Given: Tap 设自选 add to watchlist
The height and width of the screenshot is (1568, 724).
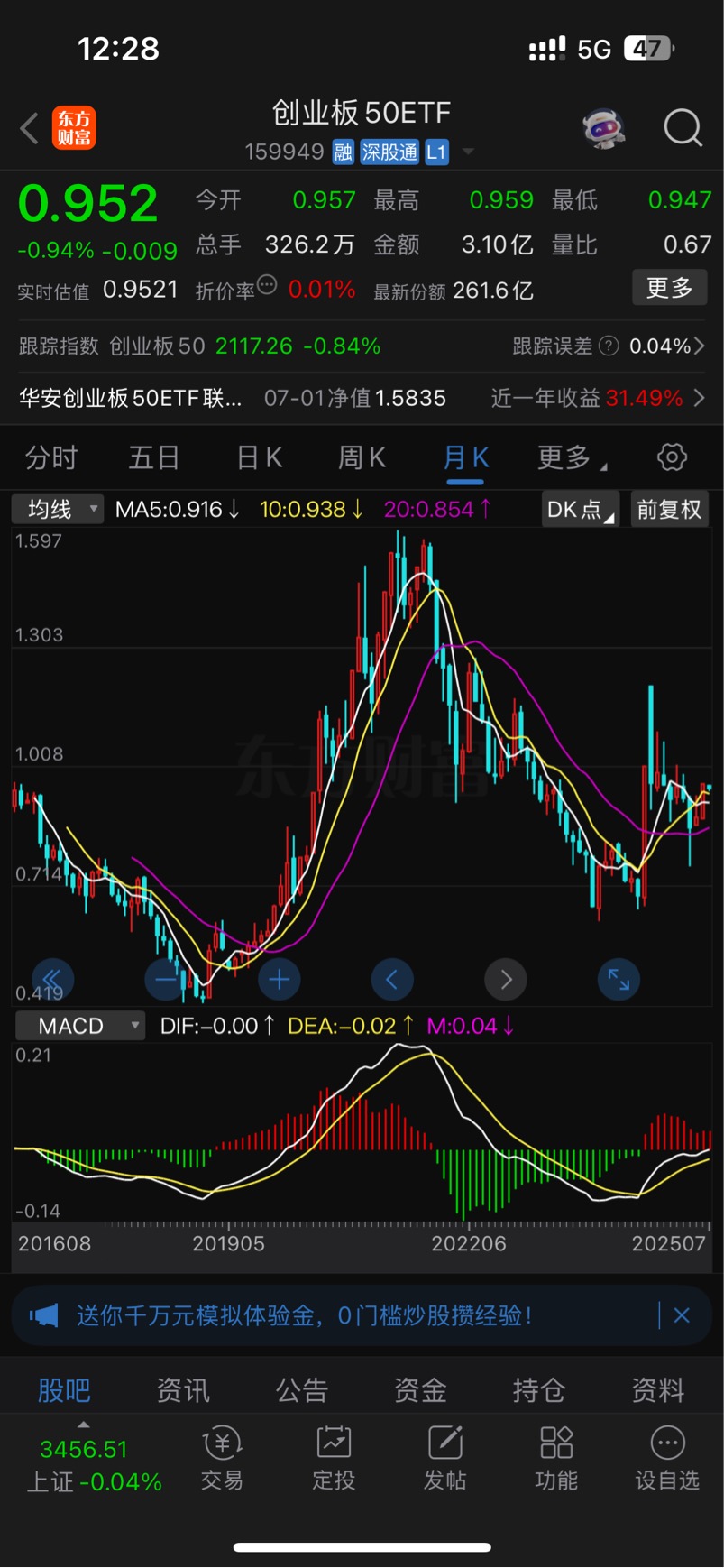Looking at the screenshot, I should [667, 1458].
